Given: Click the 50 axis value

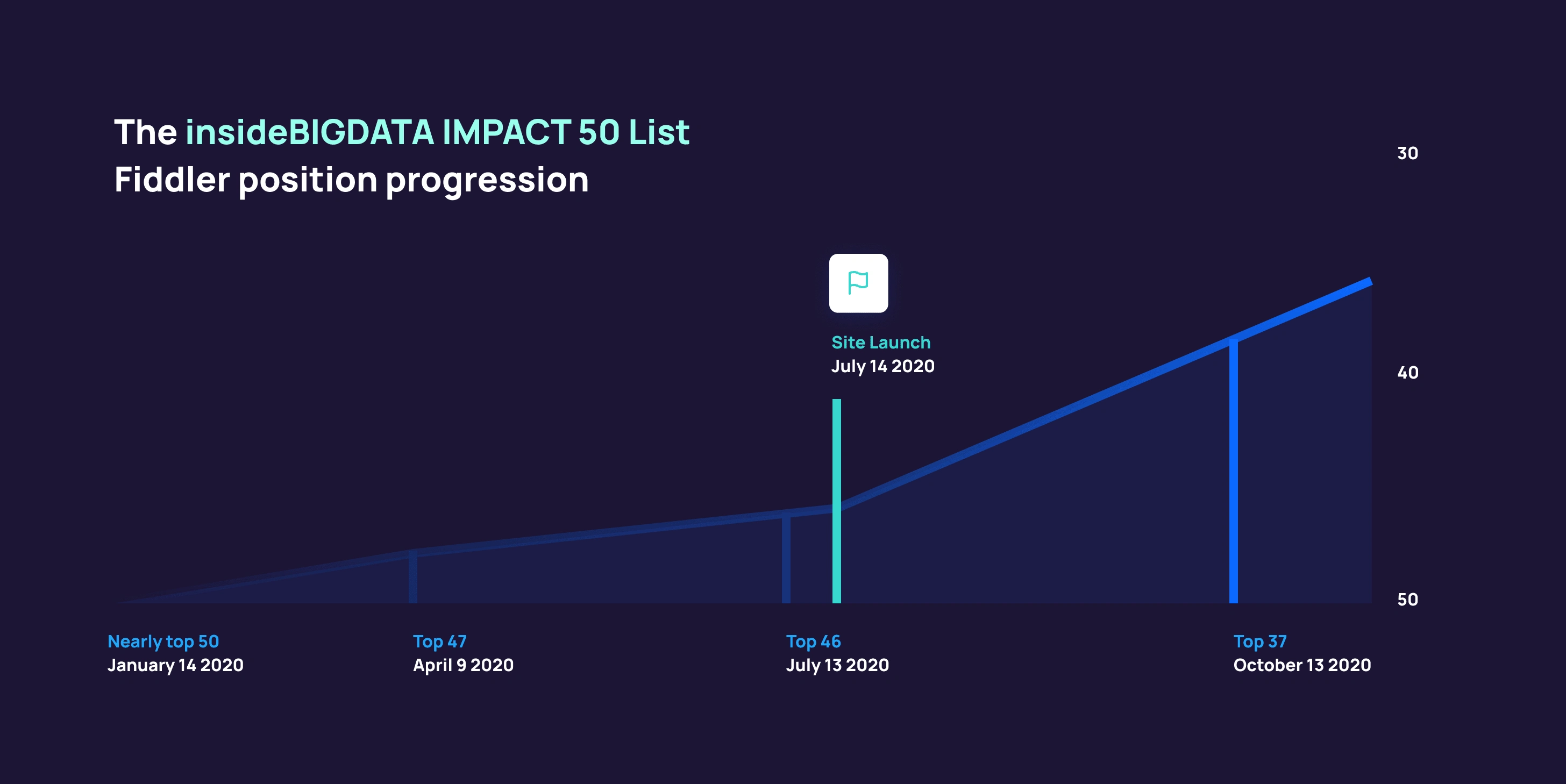Looking at the screenshot, I should tap(1407, 600).
